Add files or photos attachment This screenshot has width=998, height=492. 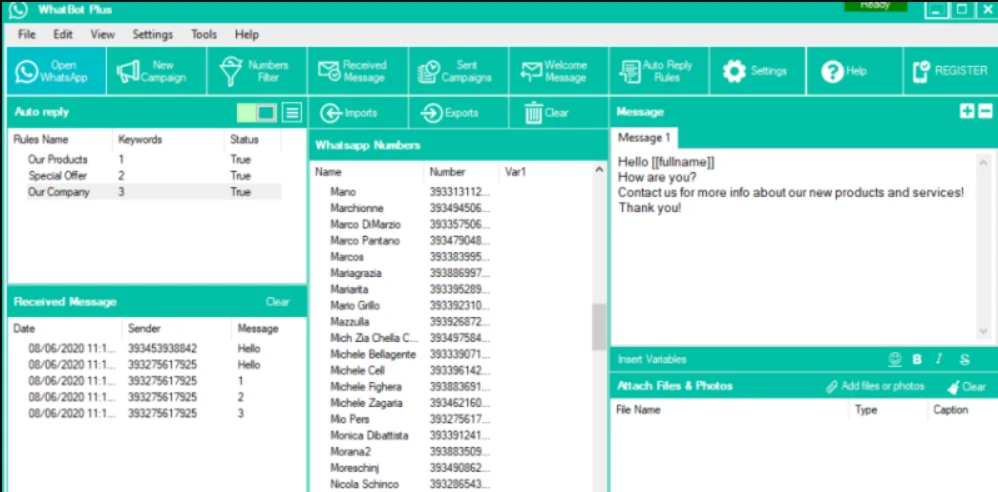click(x=875, y=386)
